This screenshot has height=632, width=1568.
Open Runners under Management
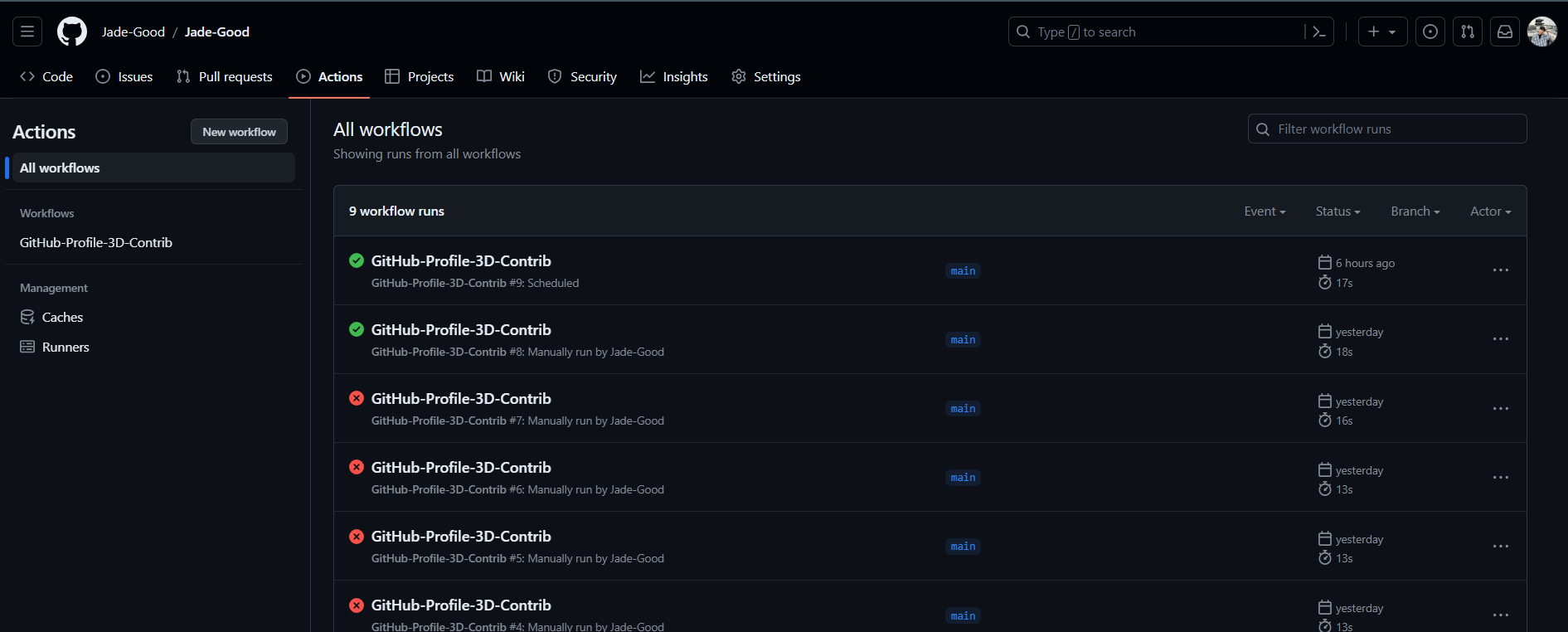point(55,347)
